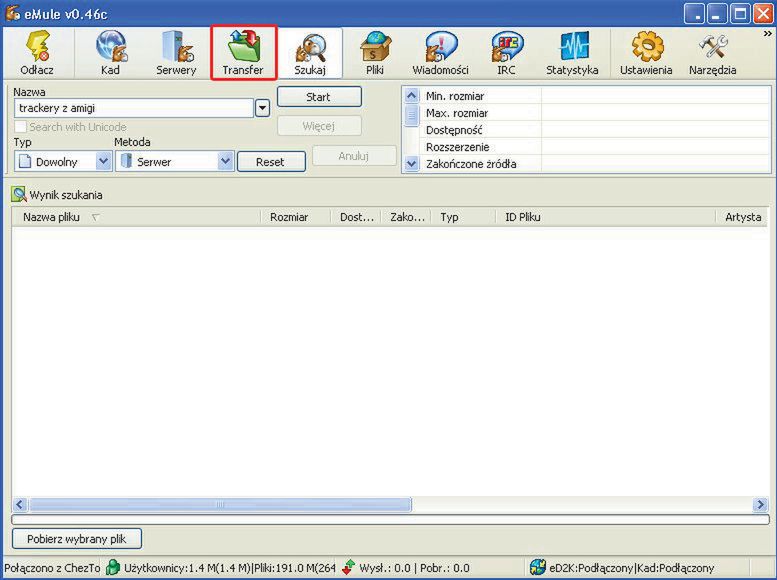Click the Nazwa search text field
This screenshot has height=580, width=777.
(134, 108)
